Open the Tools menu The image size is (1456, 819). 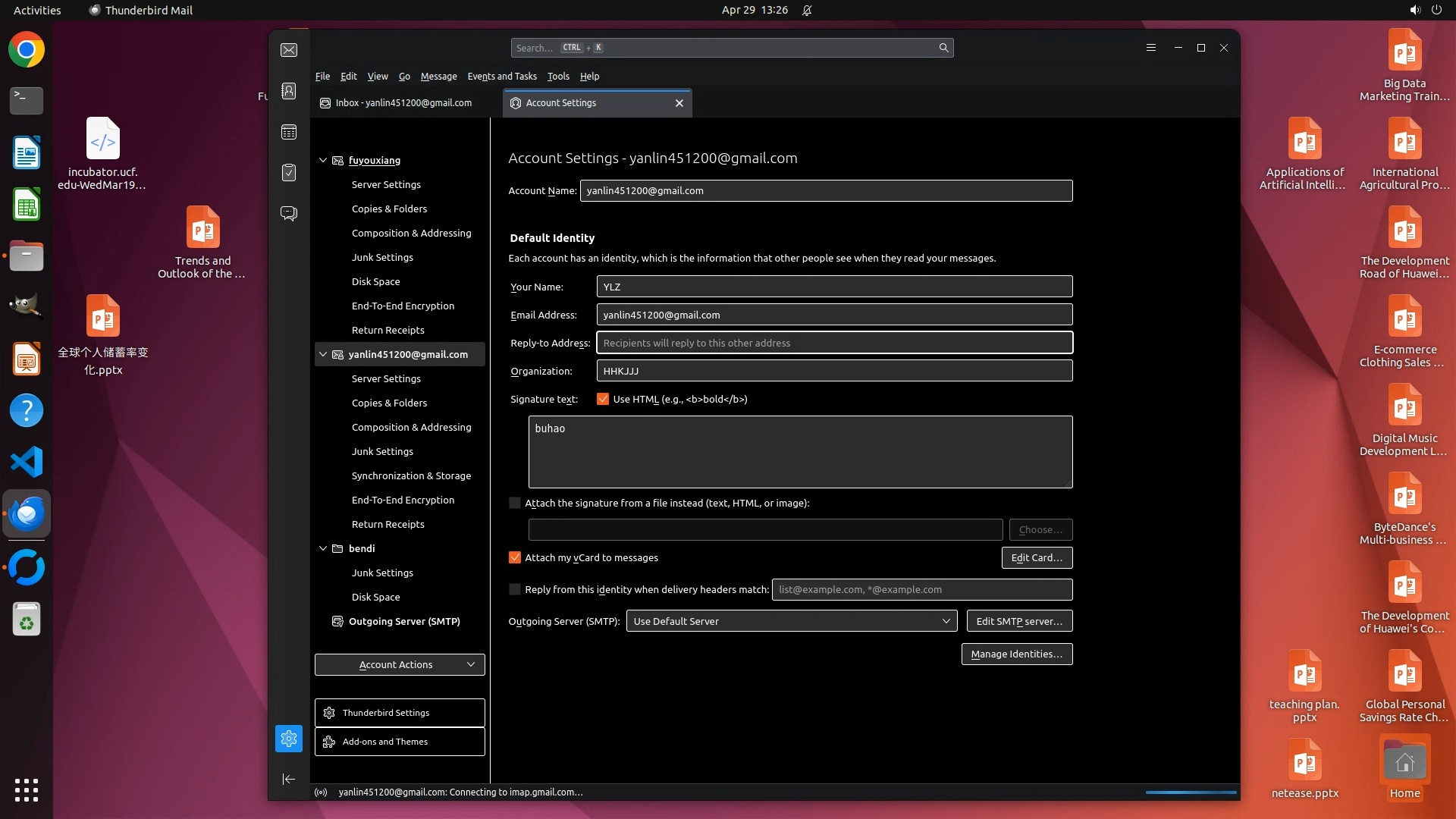[558, 77]
